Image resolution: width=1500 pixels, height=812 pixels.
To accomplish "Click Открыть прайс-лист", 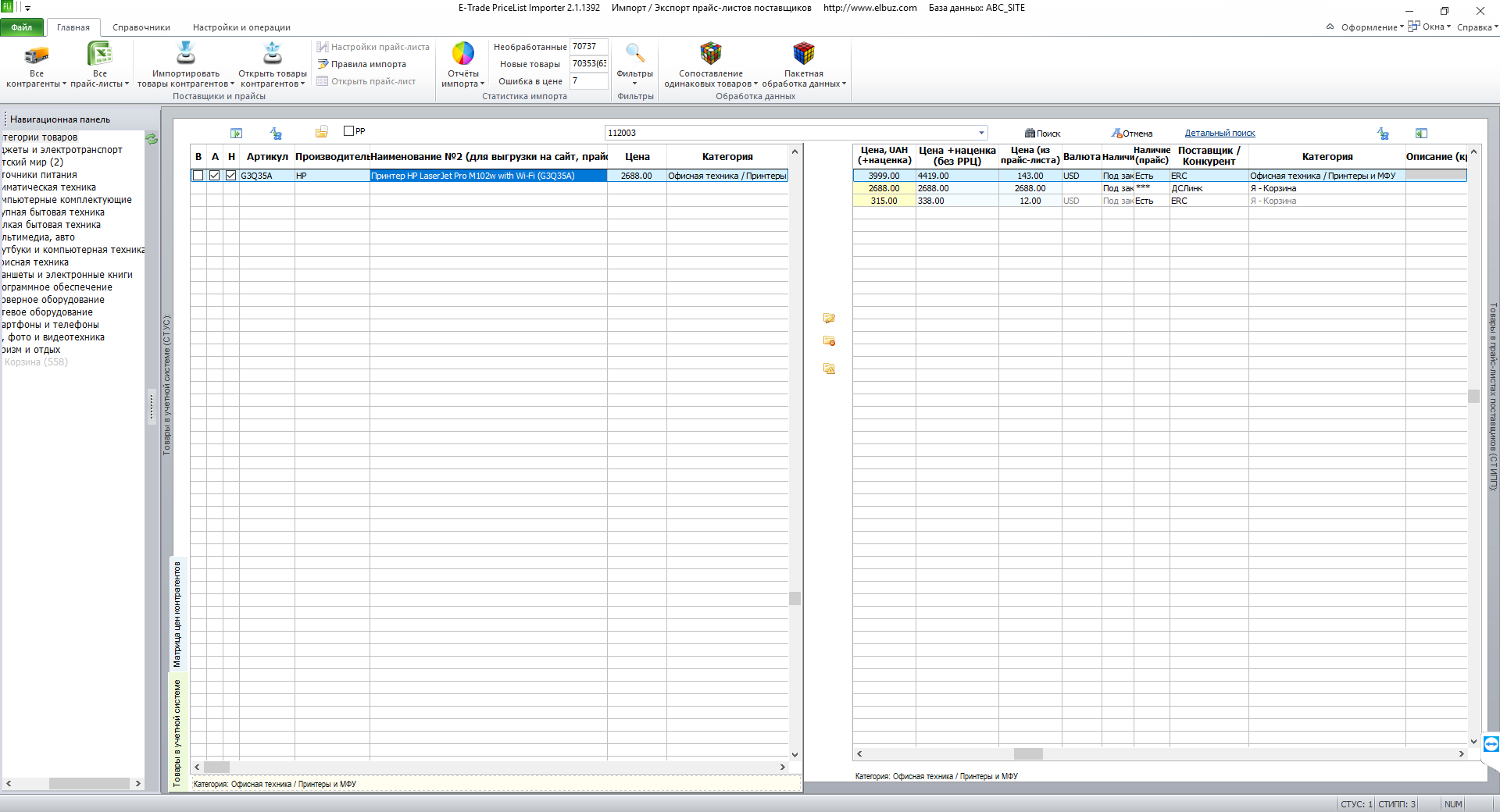I will coord(366,81).
